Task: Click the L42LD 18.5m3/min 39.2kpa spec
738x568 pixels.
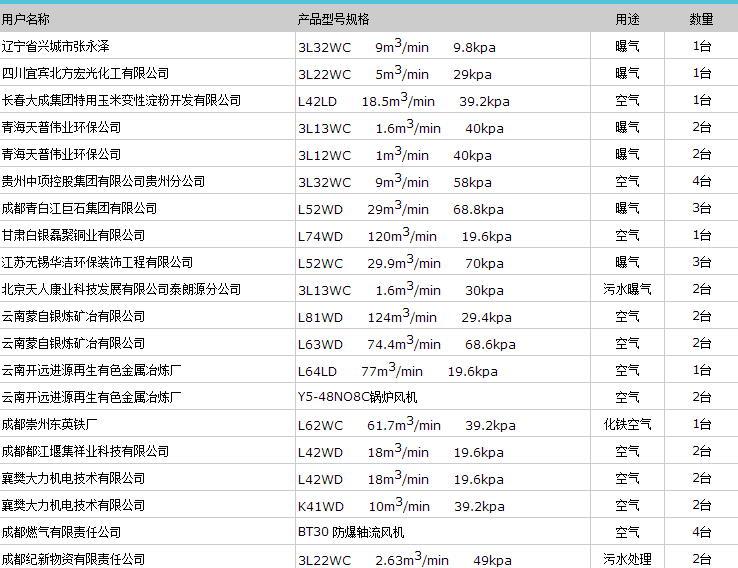Action: coord(404,100)
